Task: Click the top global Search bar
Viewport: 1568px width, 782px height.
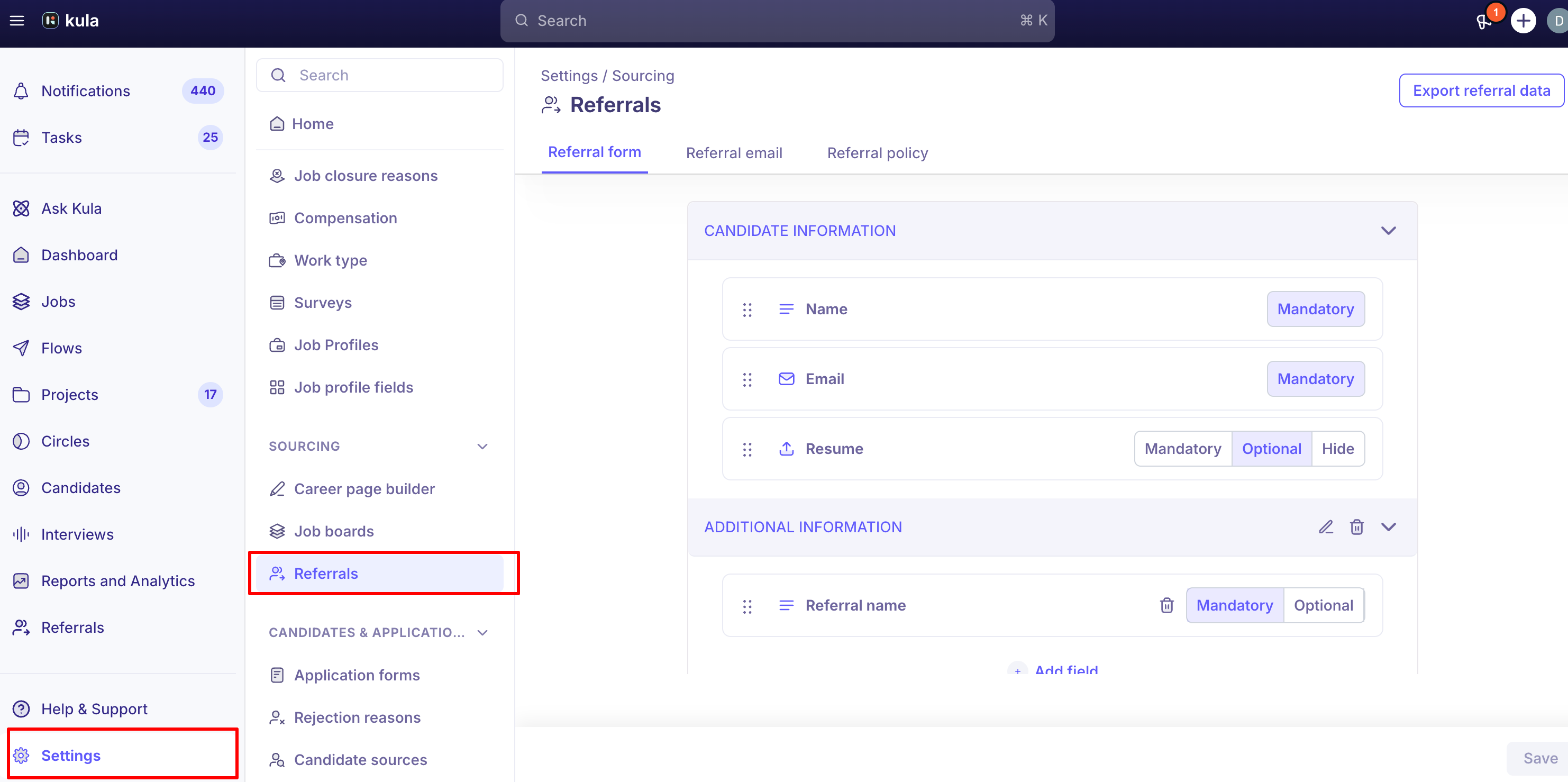Action: pyautogui.click(x=777, y=21)
